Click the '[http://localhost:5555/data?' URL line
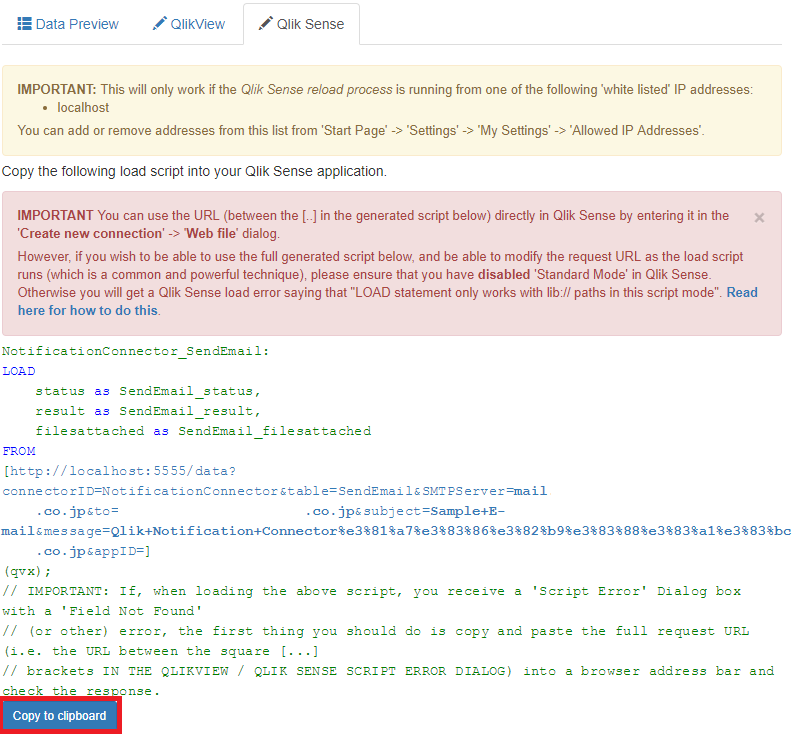The width and height of the screenshot is (792, 735). click(120, 471)
